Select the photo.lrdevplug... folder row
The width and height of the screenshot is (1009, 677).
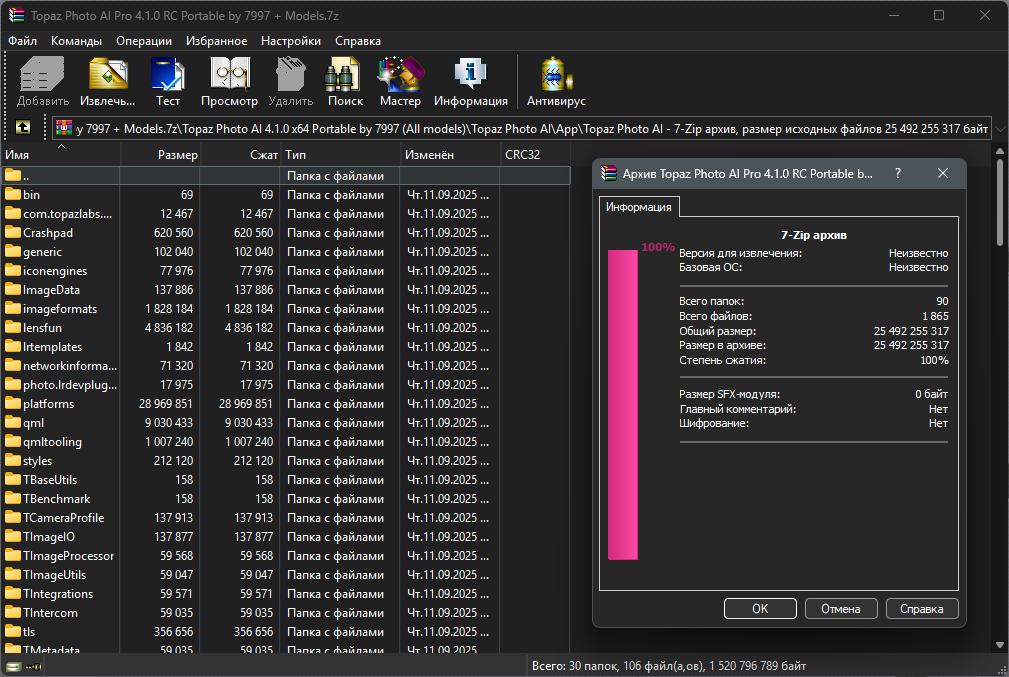tap(285, 384)
